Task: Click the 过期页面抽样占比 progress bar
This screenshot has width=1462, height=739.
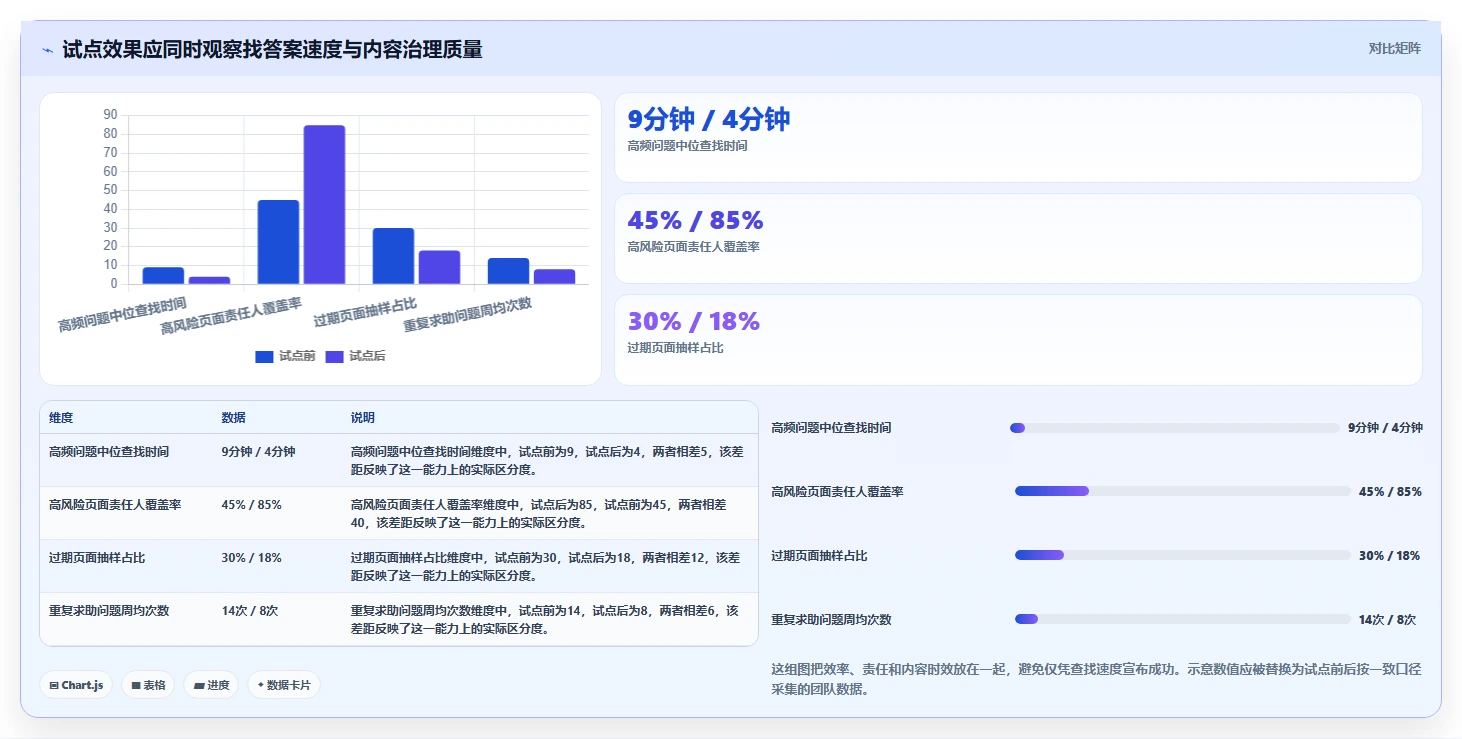Action: (1183, 555)
